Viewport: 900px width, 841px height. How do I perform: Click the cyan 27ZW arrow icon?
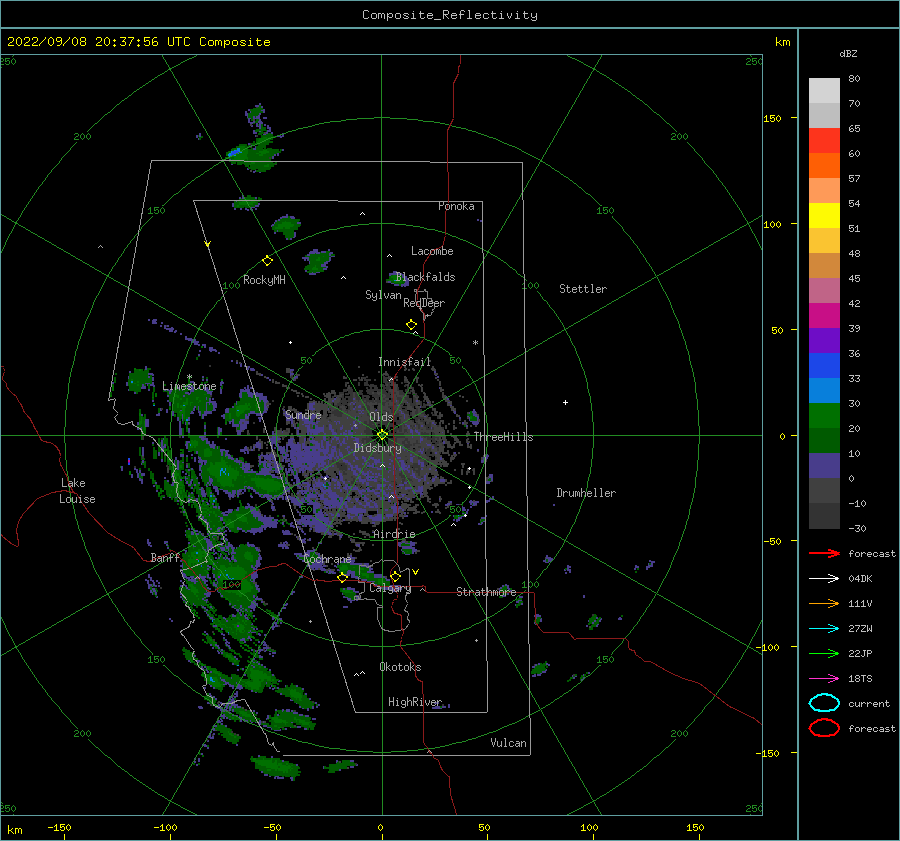click(x=824, y=629)
